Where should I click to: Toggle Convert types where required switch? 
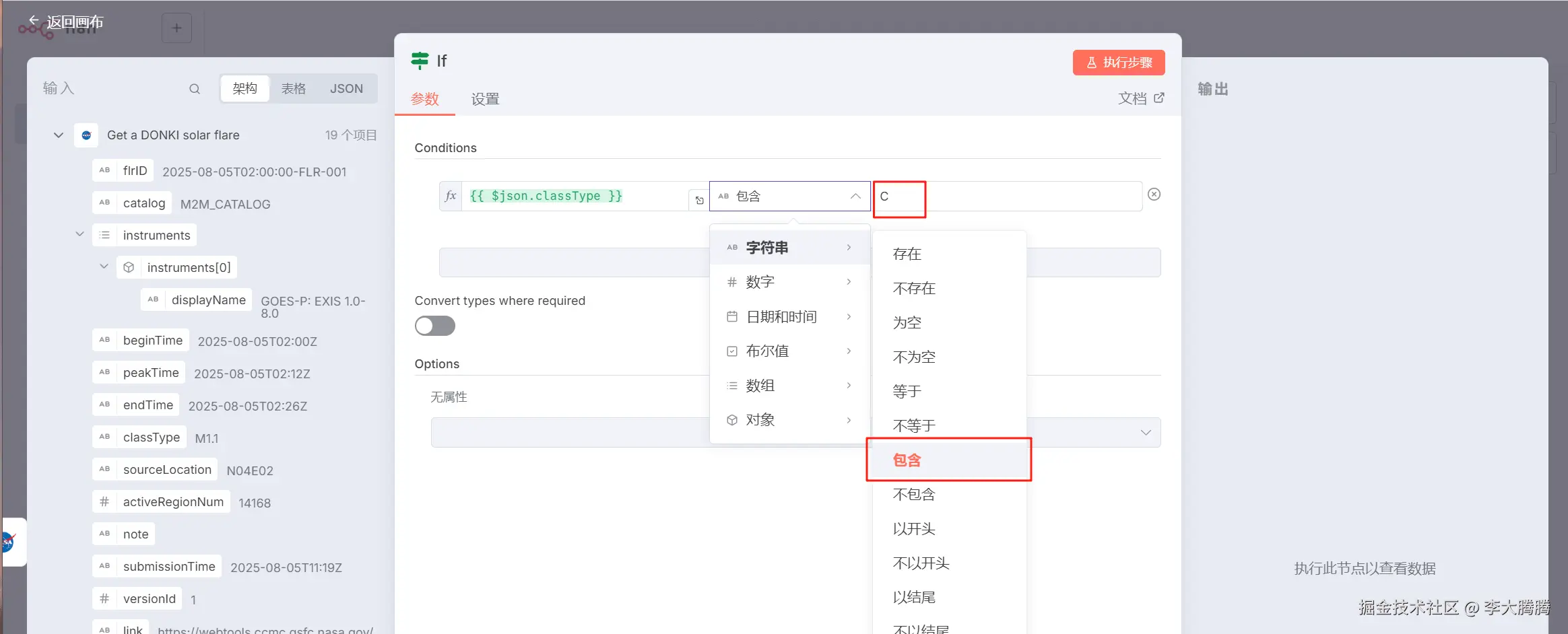pyautogui.click(x=434, y=326)
